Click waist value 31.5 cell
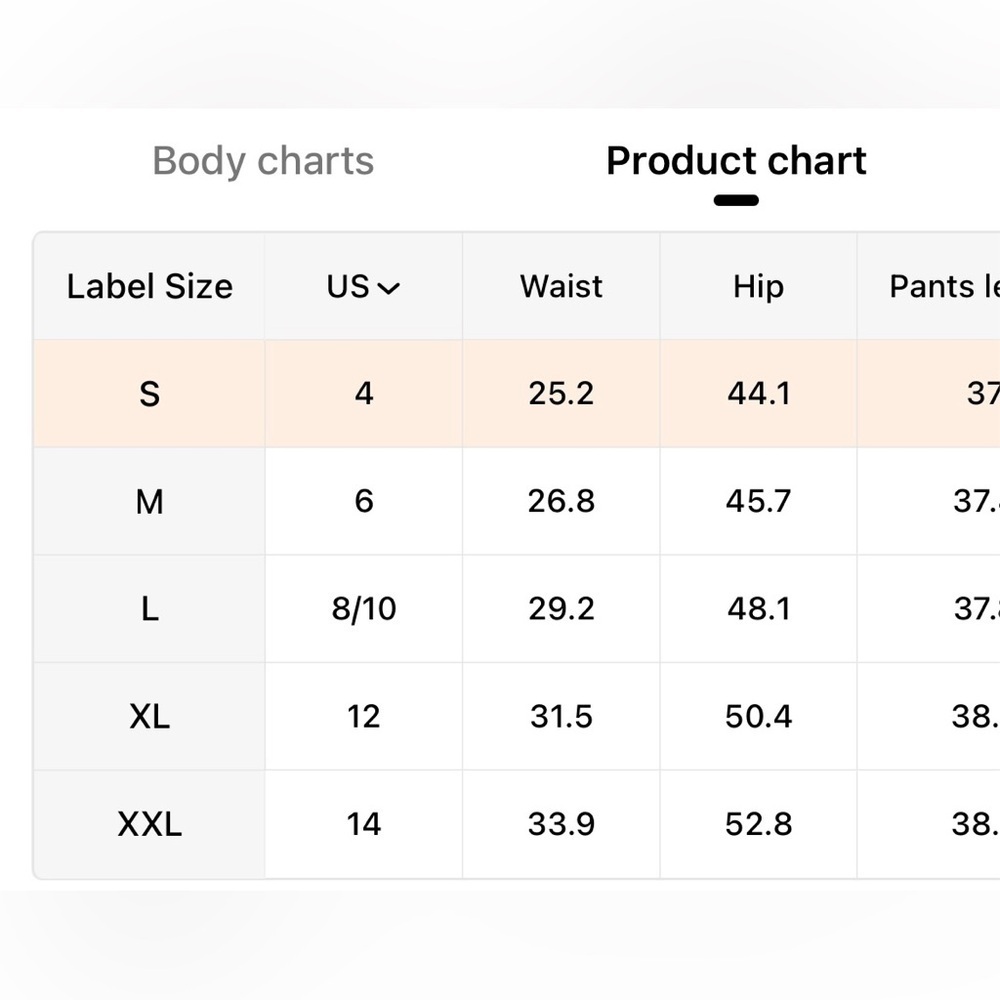Screen dimensions: 1000x1000 (x=561, y=716)
